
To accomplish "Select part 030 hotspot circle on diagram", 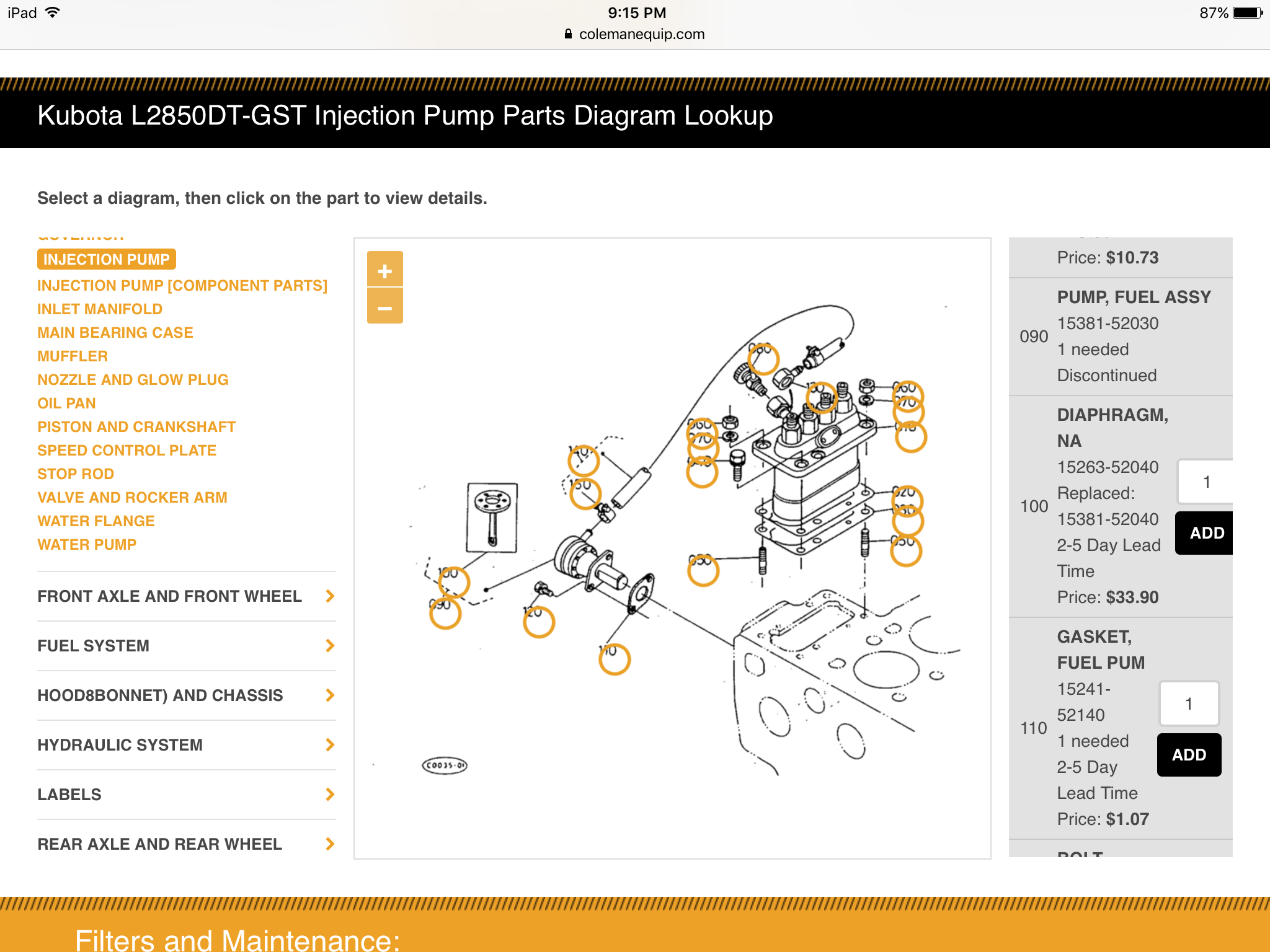I will coord(908,521).
